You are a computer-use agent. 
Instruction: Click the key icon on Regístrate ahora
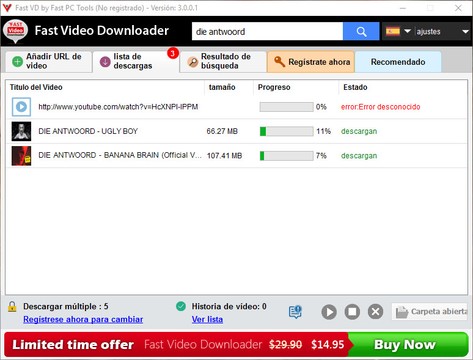coord(279,61)
